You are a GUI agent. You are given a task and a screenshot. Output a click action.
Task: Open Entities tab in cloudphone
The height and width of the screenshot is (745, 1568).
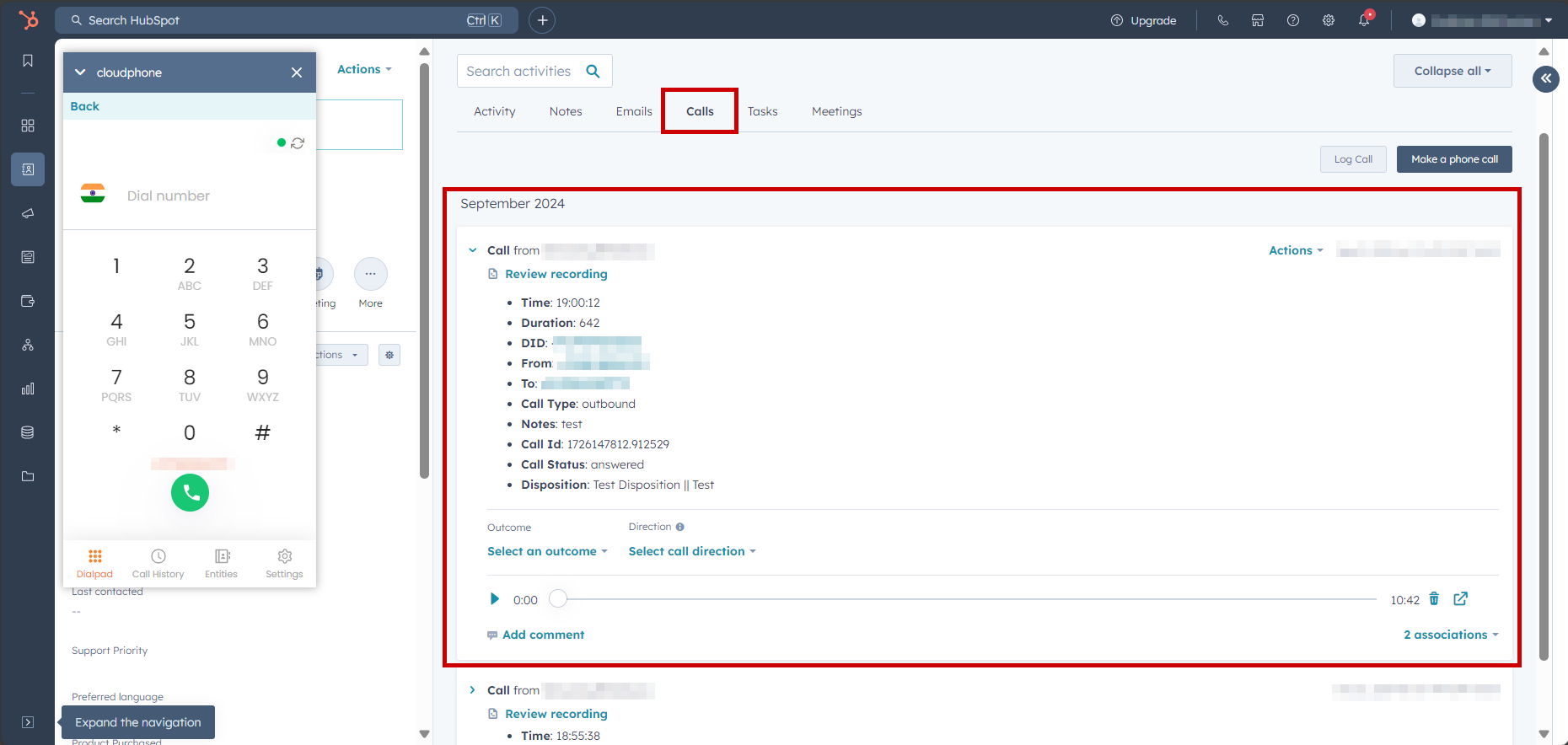pyautogui.click(x=222, y=564)
